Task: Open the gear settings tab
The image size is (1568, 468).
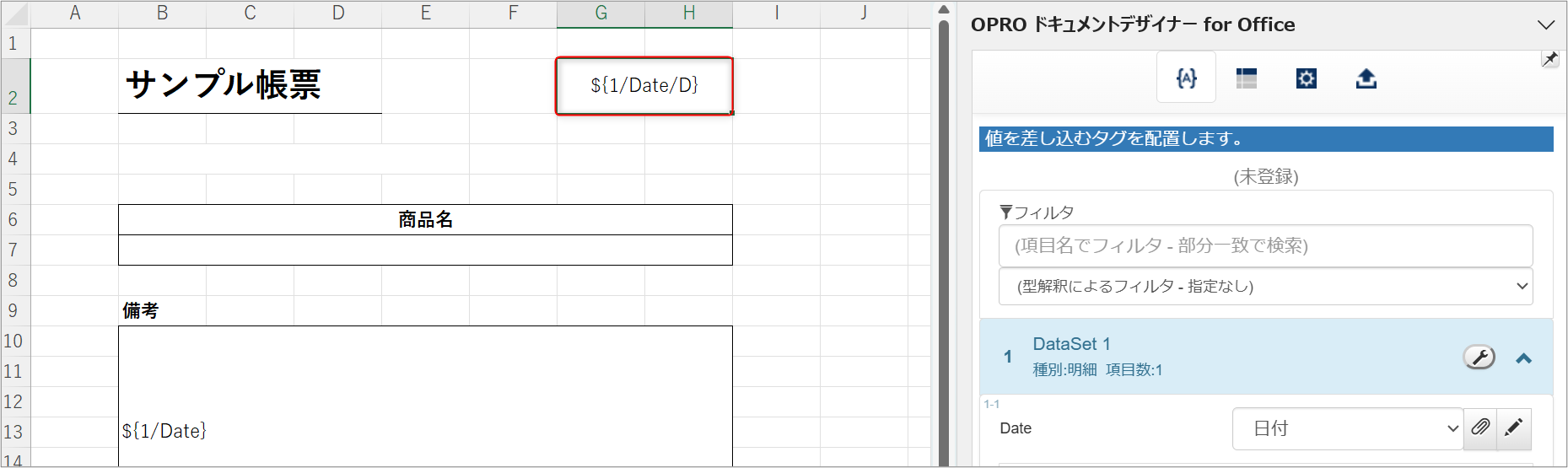Action: 1306,78
